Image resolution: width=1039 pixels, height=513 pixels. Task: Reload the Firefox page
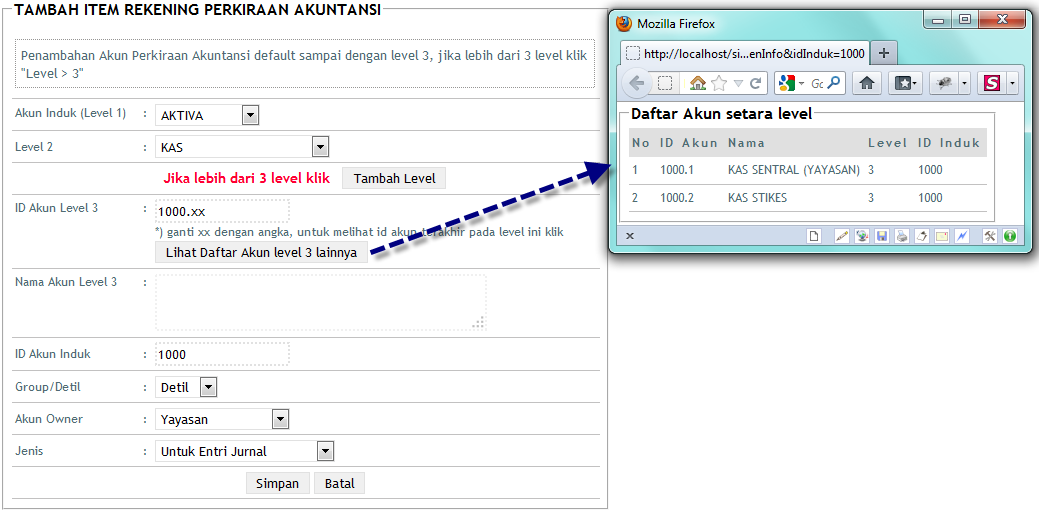[x=754, y=83]
